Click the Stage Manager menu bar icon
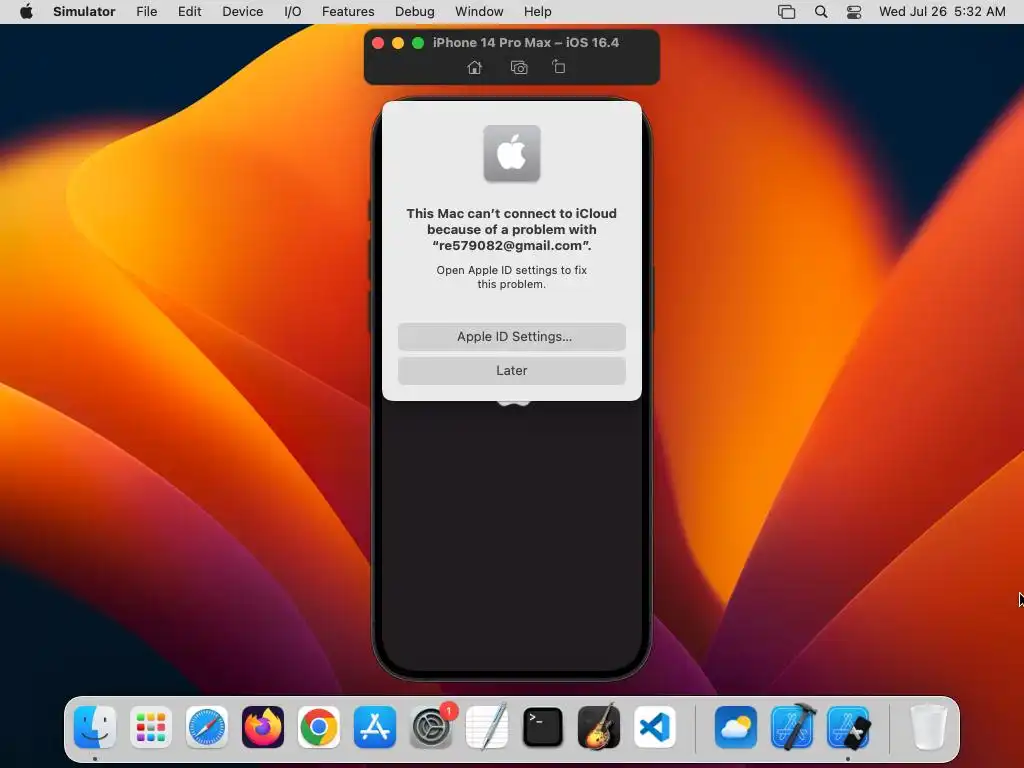 click(x=786, y=12)
